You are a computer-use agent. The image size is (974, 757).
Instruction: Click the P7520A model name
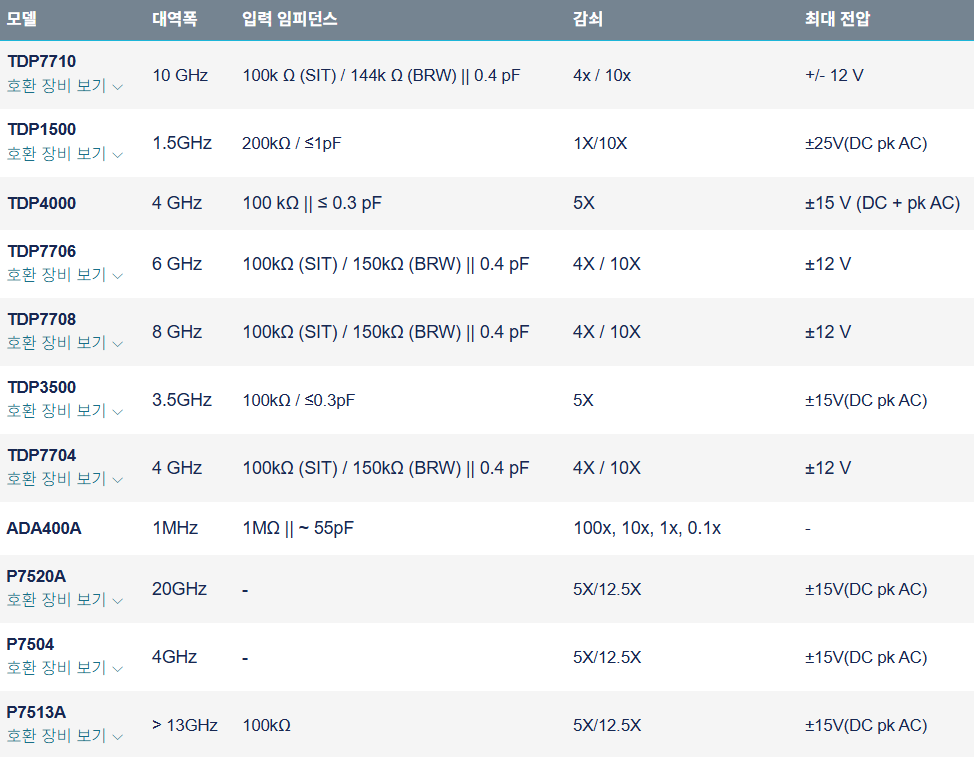(36, 576)
